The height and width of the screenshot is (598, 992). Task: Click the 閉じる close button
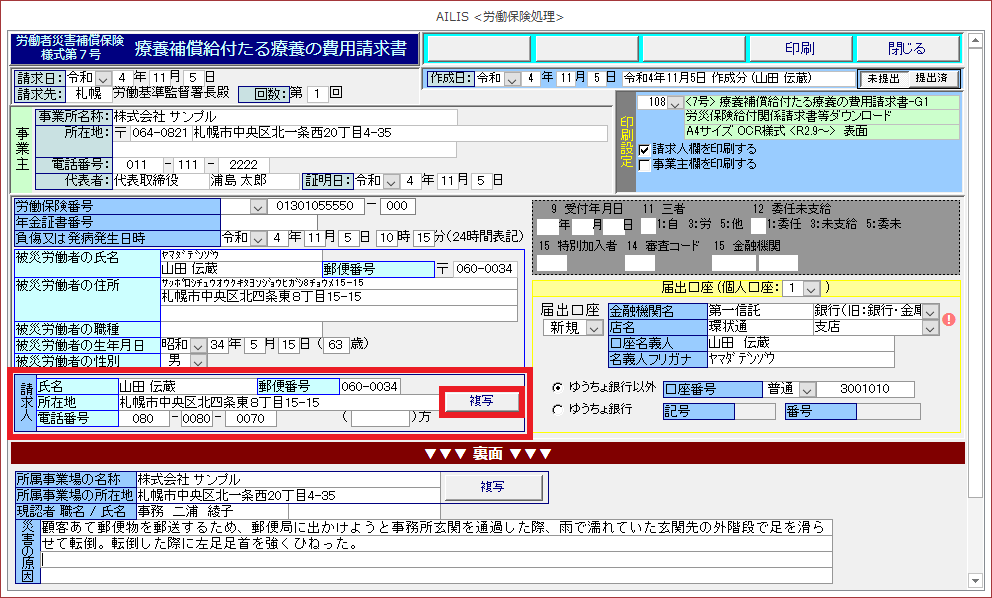click(x=906, y=48)
